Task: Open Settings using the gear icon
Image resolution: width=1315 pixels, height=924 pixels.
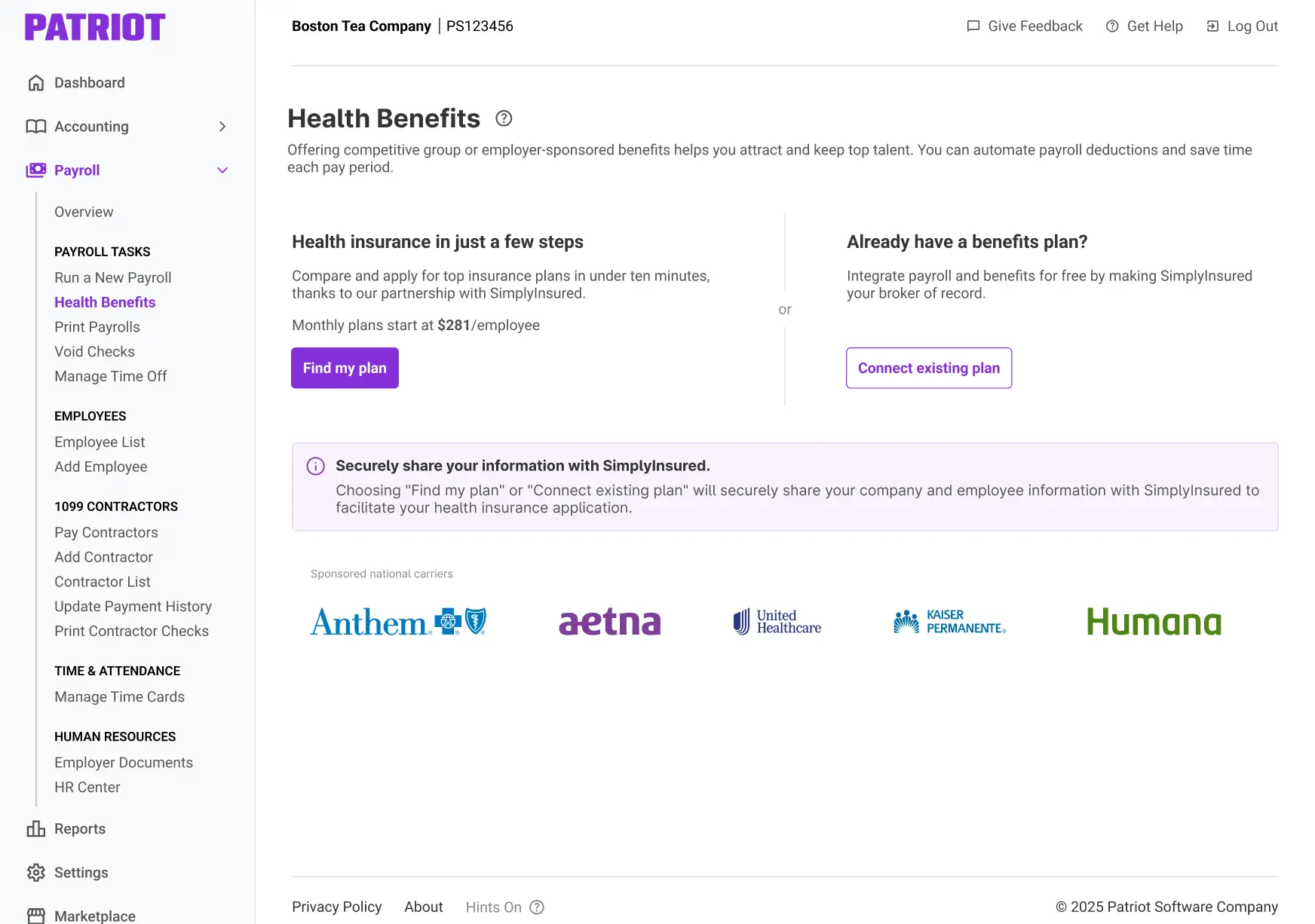Action: [35, 872]
